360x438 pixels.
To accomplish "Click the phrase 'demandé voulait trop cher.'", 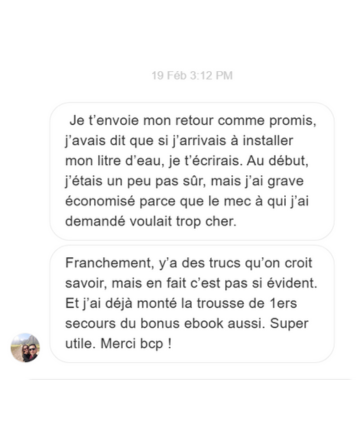I will [151, 221].
